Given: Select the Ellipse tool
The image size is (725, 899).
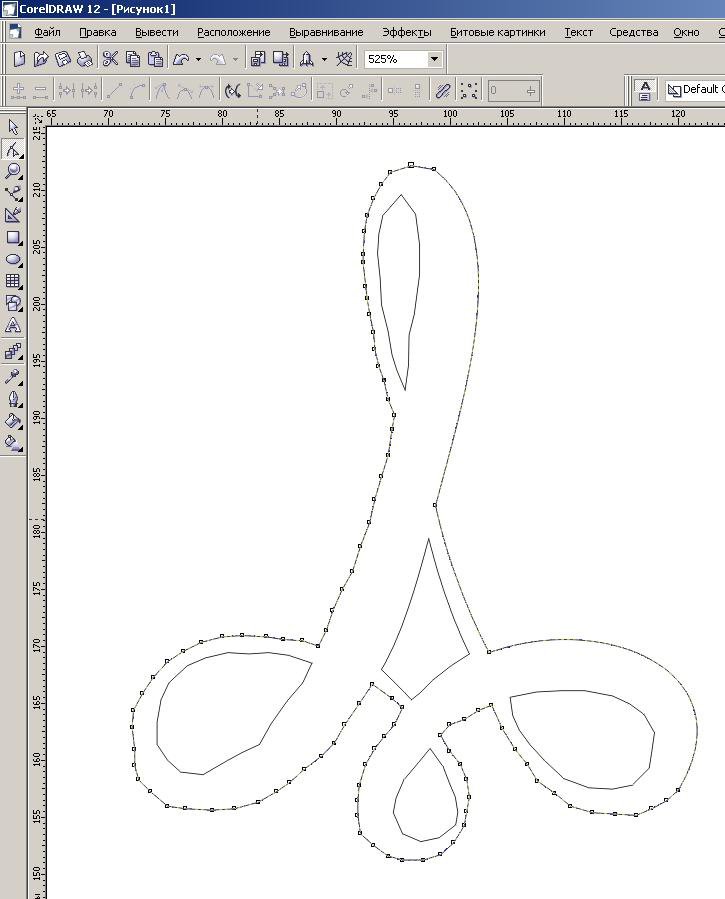Looking at the screenshot, I should (x=13, y=259).
